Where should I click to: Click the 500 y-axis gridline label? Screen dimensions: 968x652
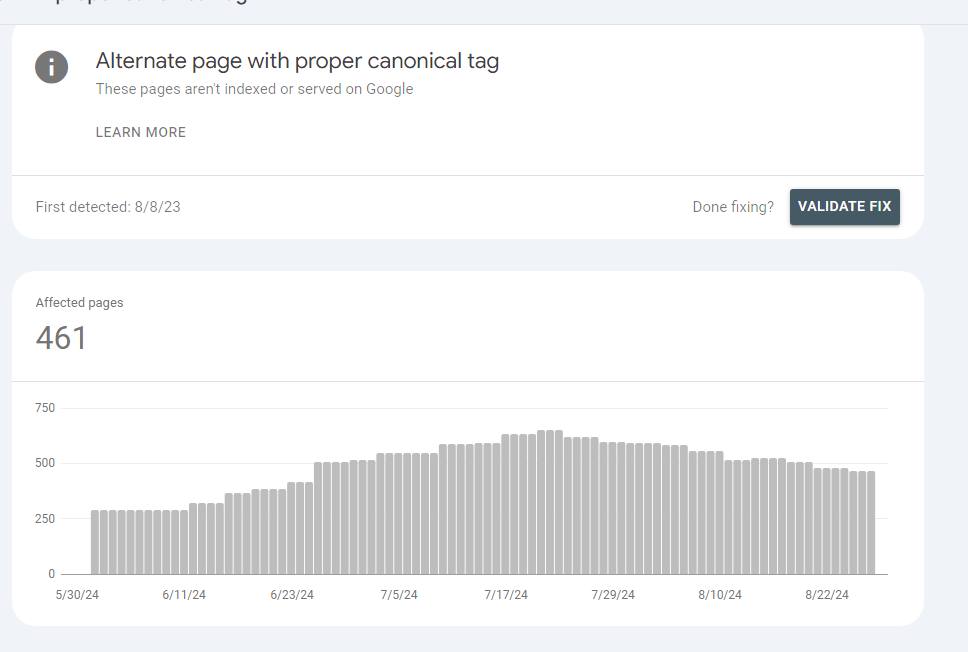pyautogui.click(x=45, y=463)
